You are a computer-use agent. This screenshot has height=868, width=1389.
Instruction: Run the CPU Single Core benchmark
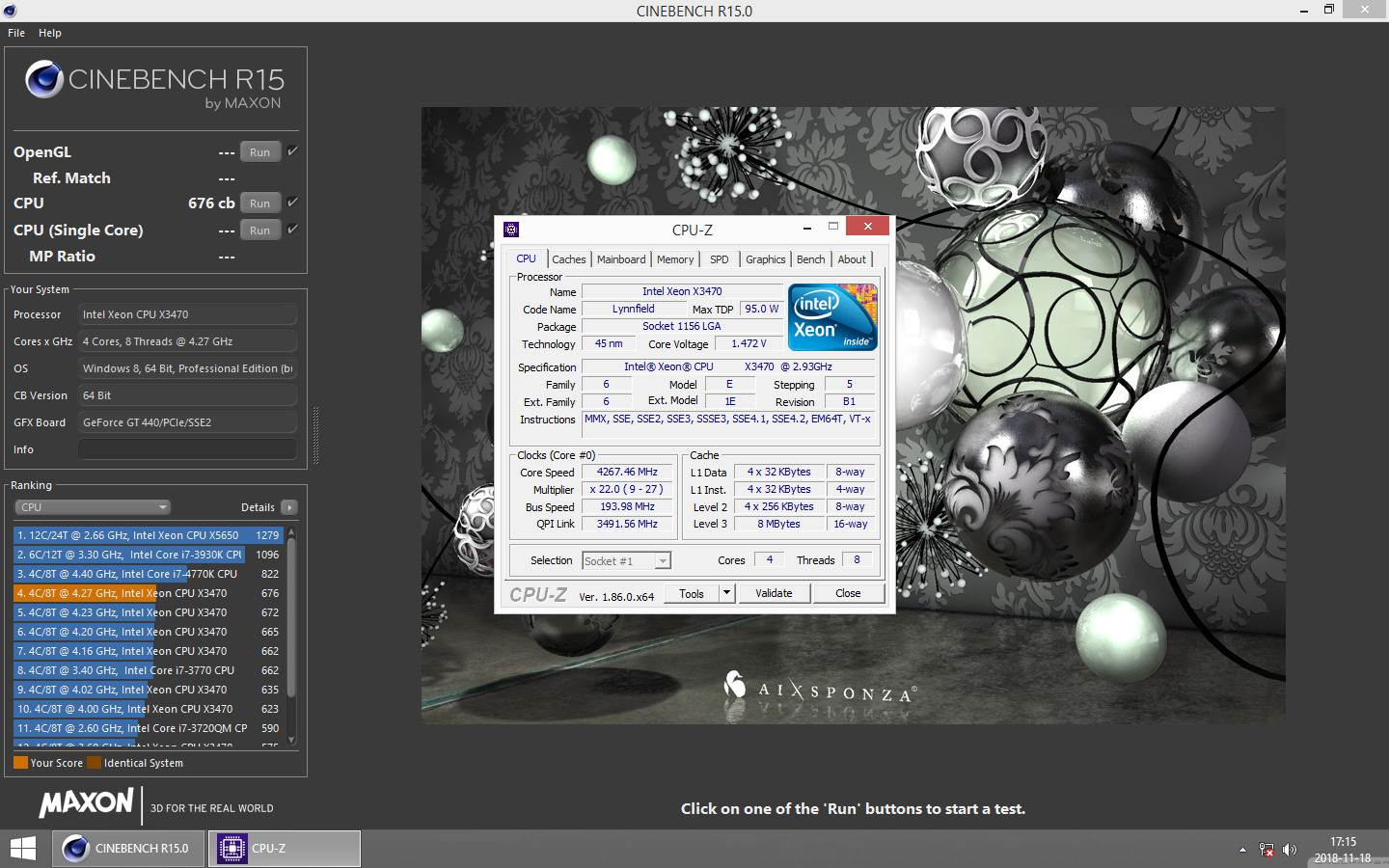click(x=260, y=230)
